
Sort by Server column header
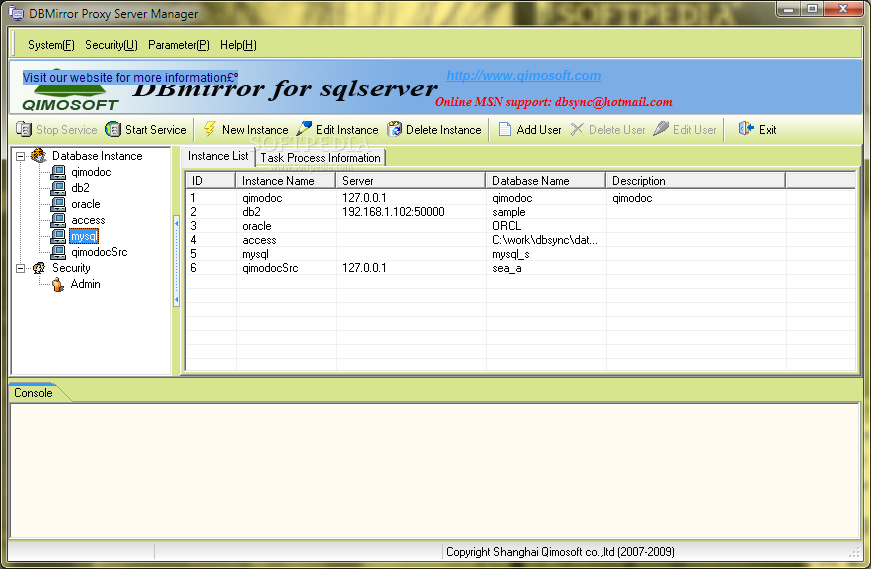pos(411,181)
